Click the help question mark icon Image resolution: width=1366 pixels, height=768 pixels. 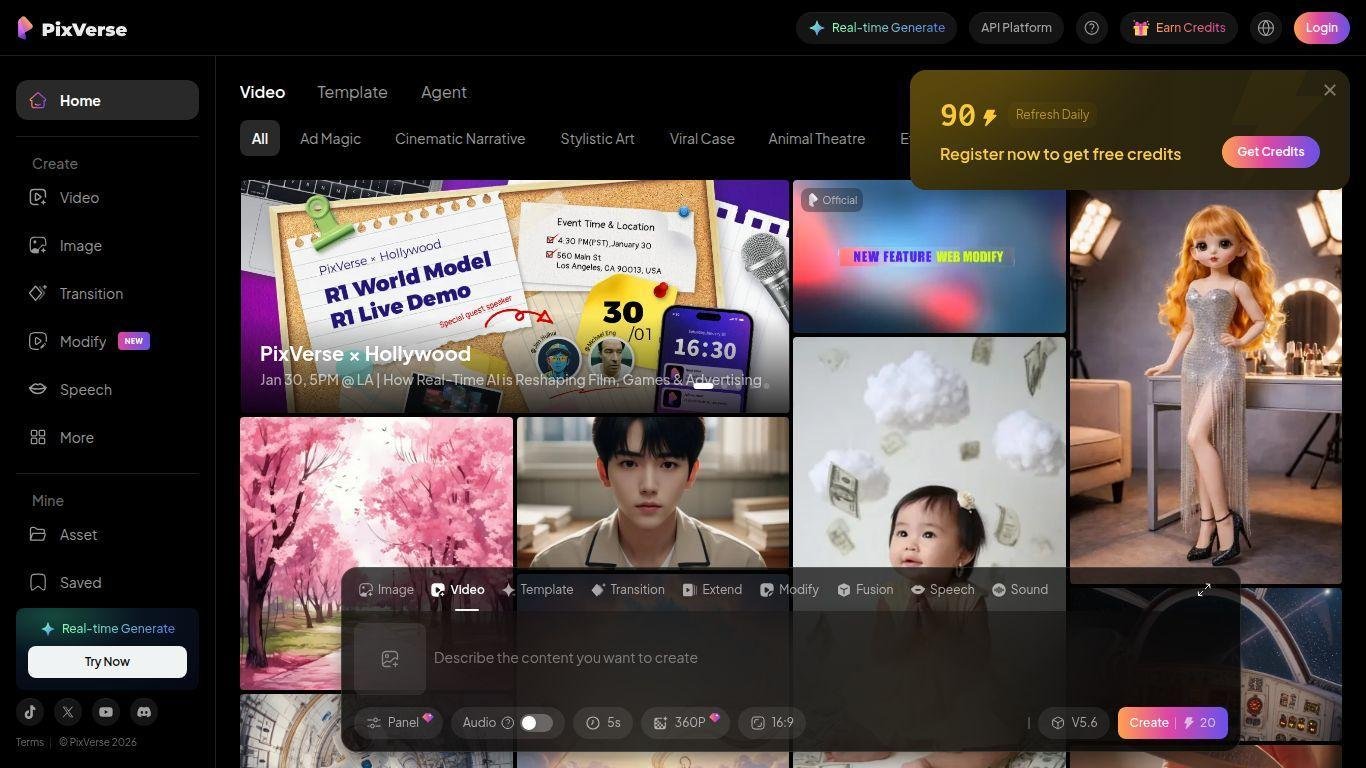tap(1091, 28)
